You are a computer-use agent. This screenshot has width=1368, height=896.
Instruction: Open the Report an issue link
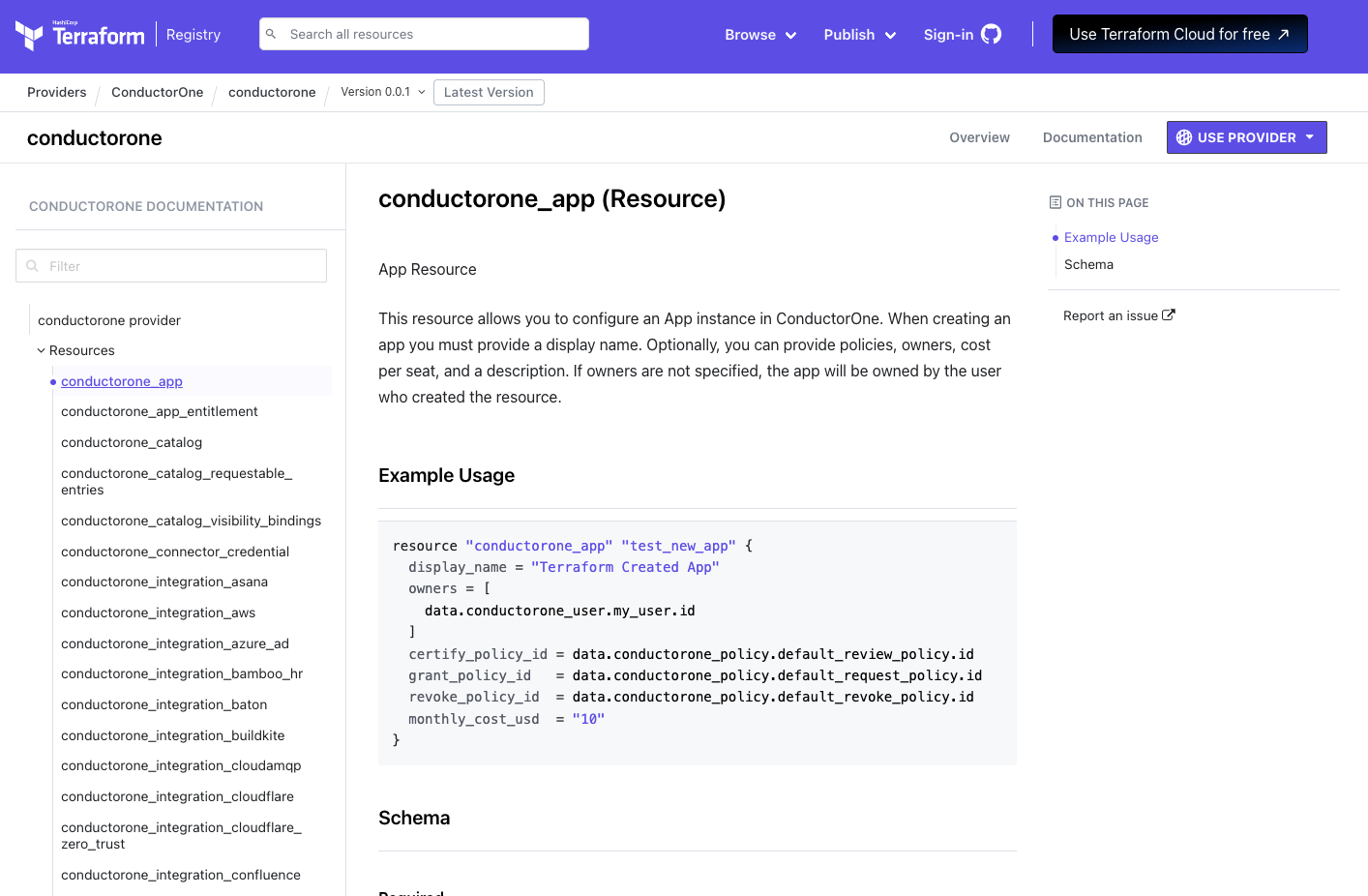1111,314
